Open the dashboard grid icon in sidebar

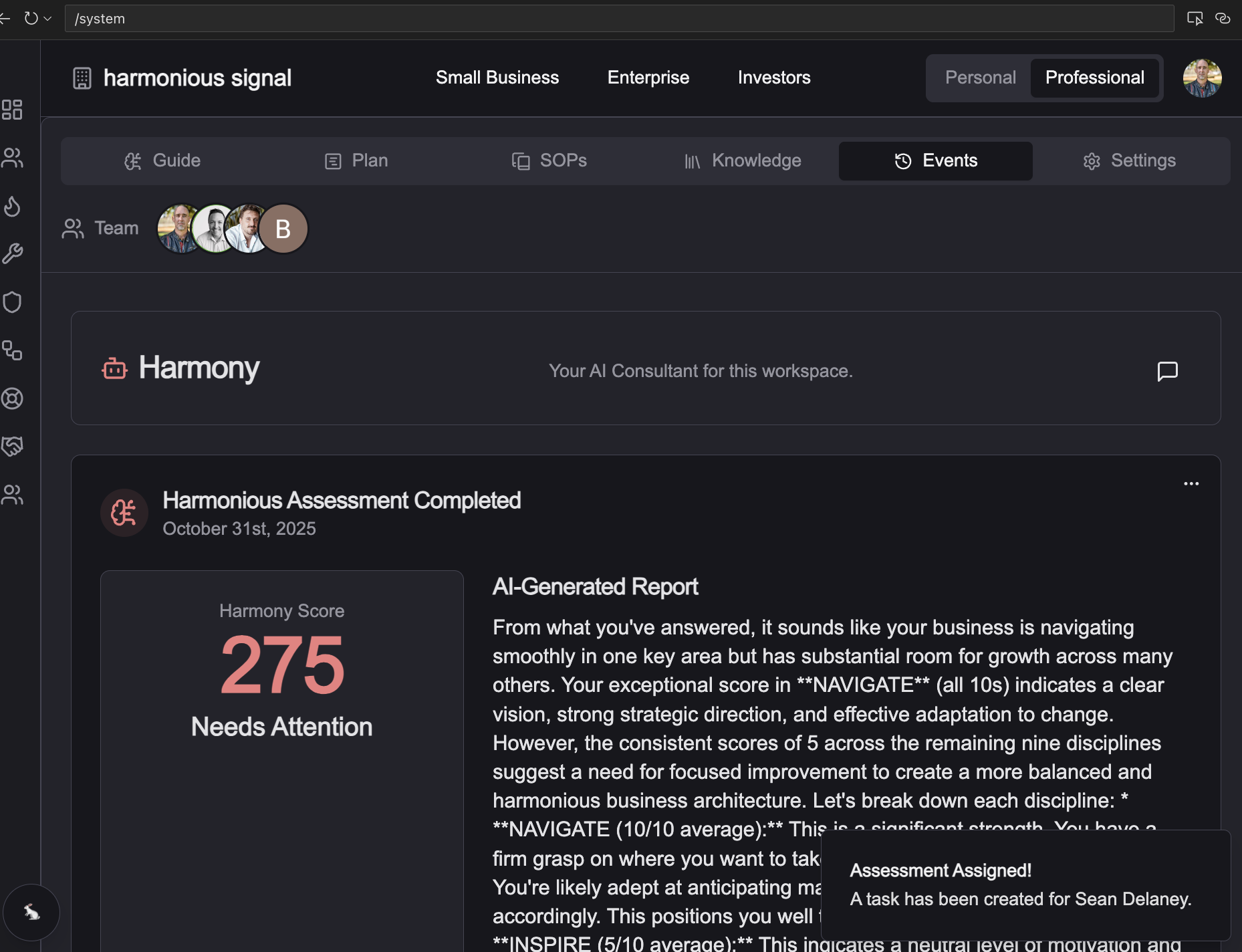tap(13, 110)
